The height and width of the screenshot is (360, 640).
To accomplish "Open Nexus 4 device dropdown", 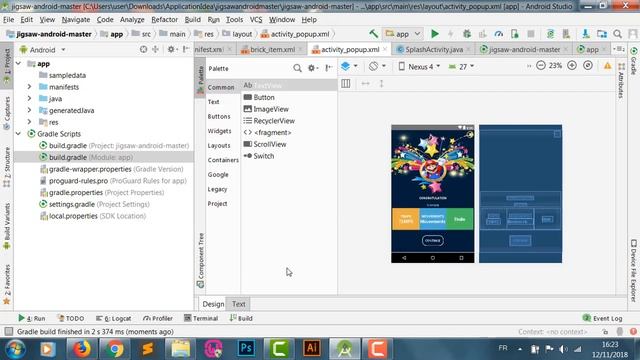I will [x=419, y=66].
